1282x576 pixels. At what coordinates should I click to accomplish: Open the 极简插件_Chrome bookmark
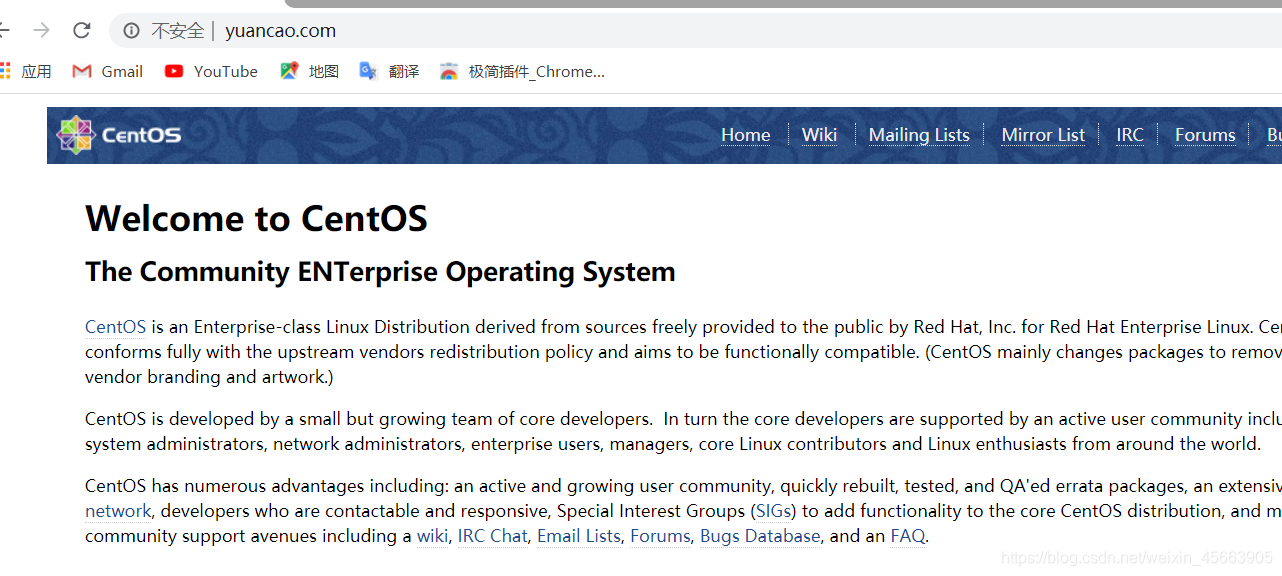[x=522, y=71]
